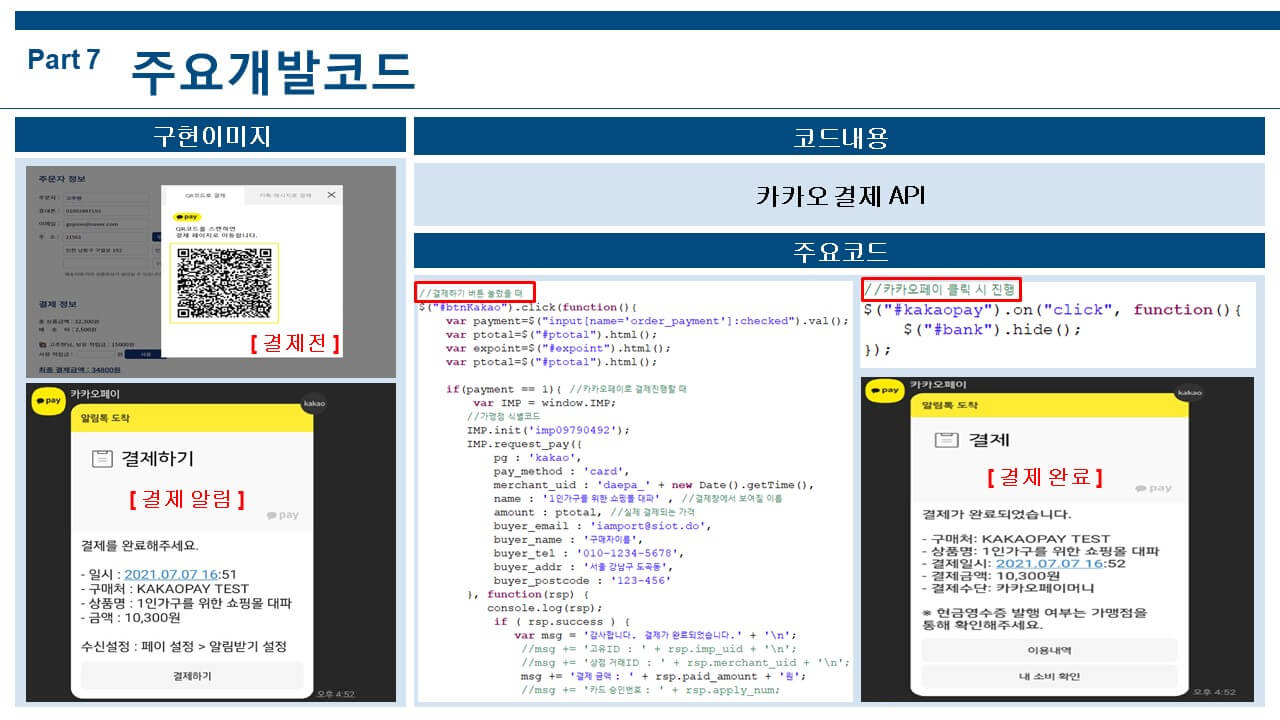Click the yellow pay icon in the 결제 완료 chat
Viewport: 1280px width, 720px height.
[884, 392]
